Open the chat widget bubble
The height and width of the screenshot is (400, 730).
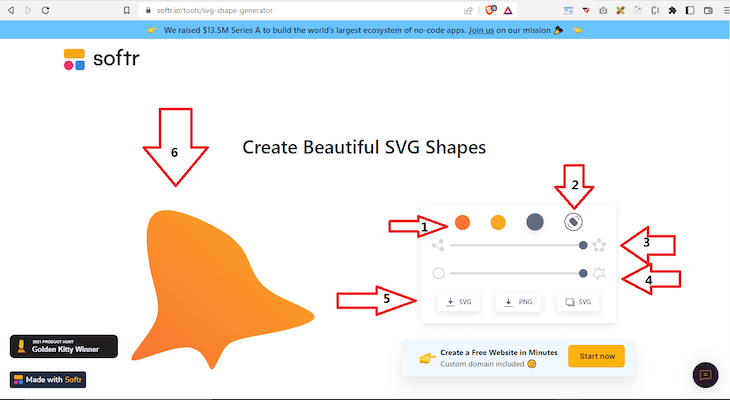click(x=705, y=375)
